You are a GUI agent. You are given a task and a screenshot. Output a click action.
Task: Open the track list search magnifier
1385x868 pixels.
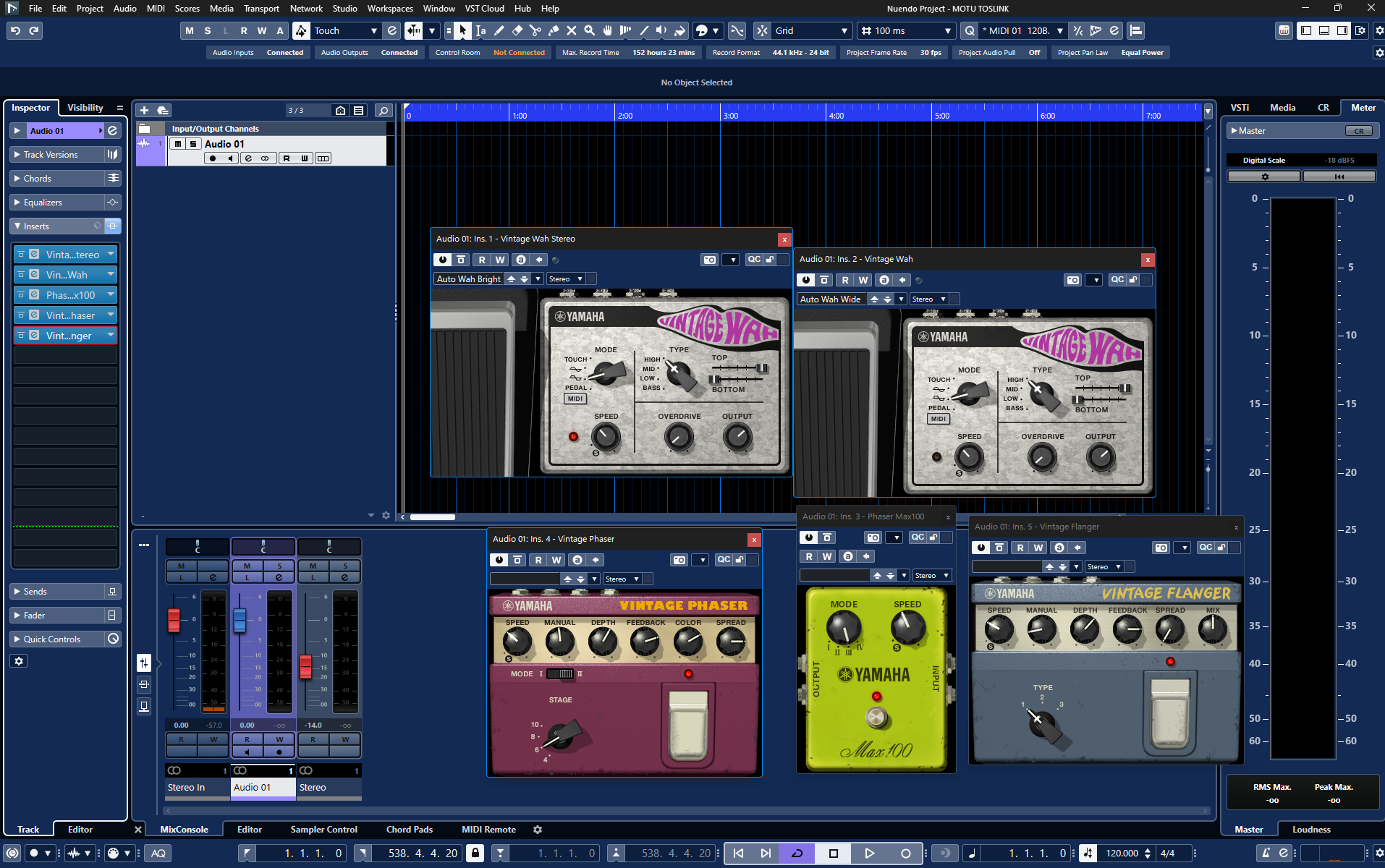pos(384,110)
